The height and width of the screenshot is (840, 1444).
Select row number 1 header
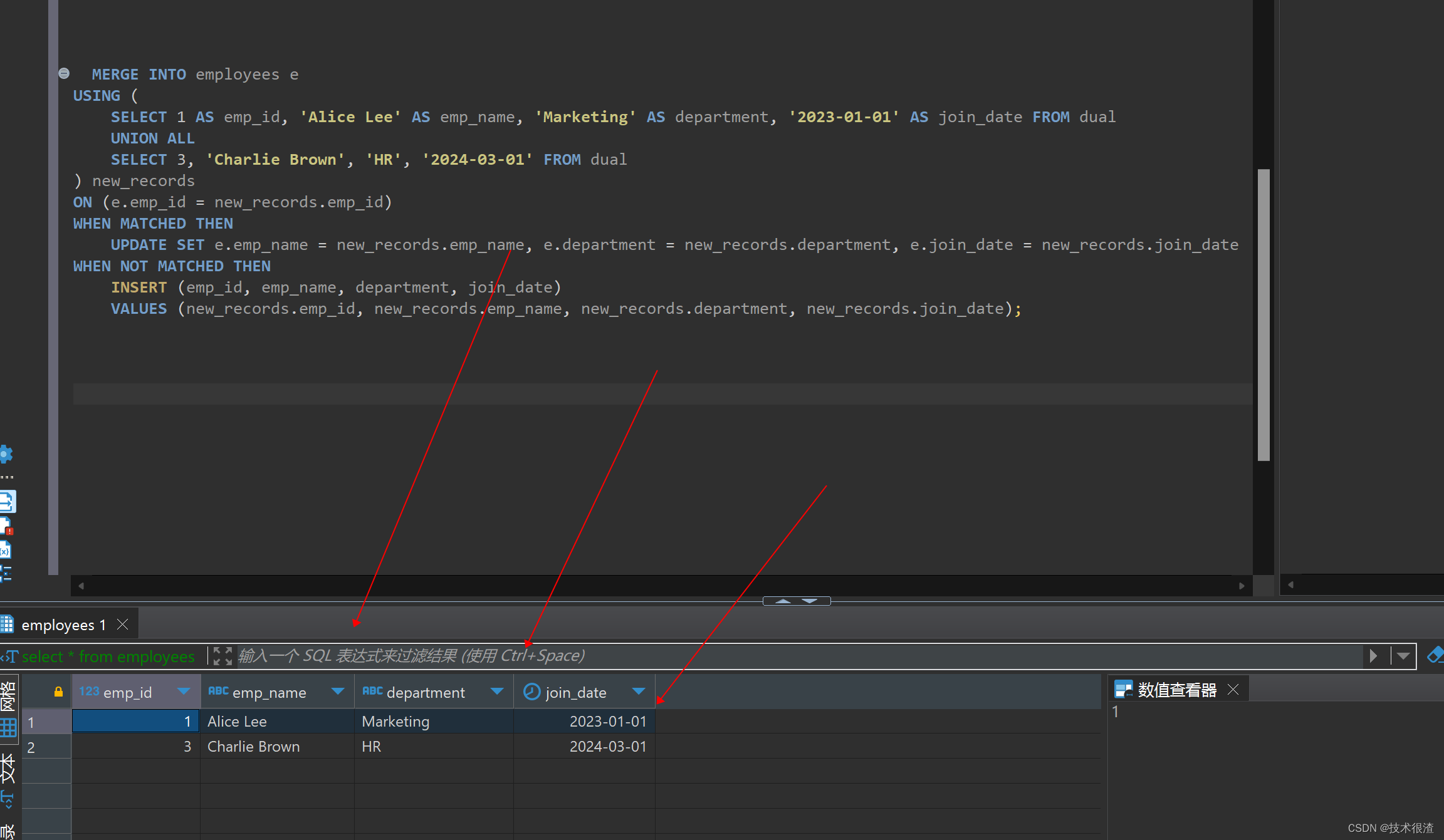(x=46, y=722)
